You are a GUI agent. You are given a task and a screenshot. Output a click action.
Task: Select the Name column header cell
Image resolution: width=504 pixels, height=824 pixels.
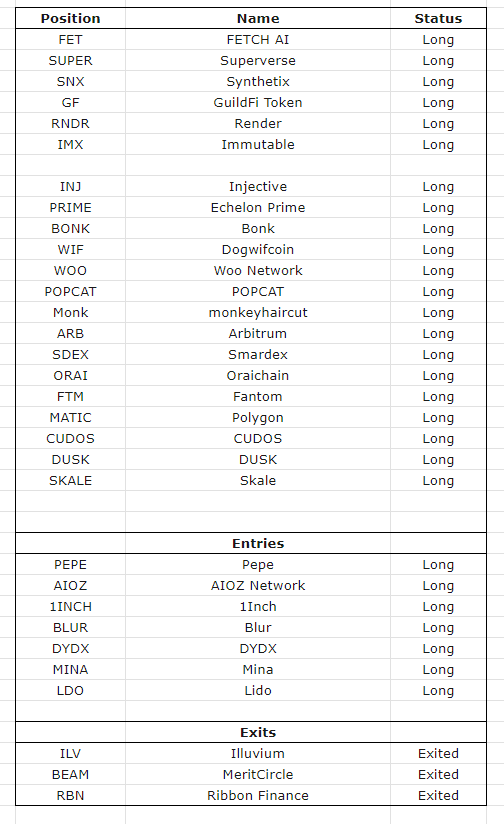(258, 18)
